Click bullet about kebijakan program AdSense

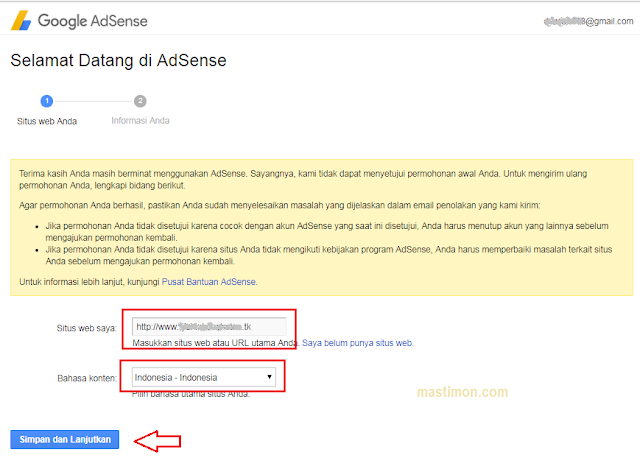tap(329, 255)
